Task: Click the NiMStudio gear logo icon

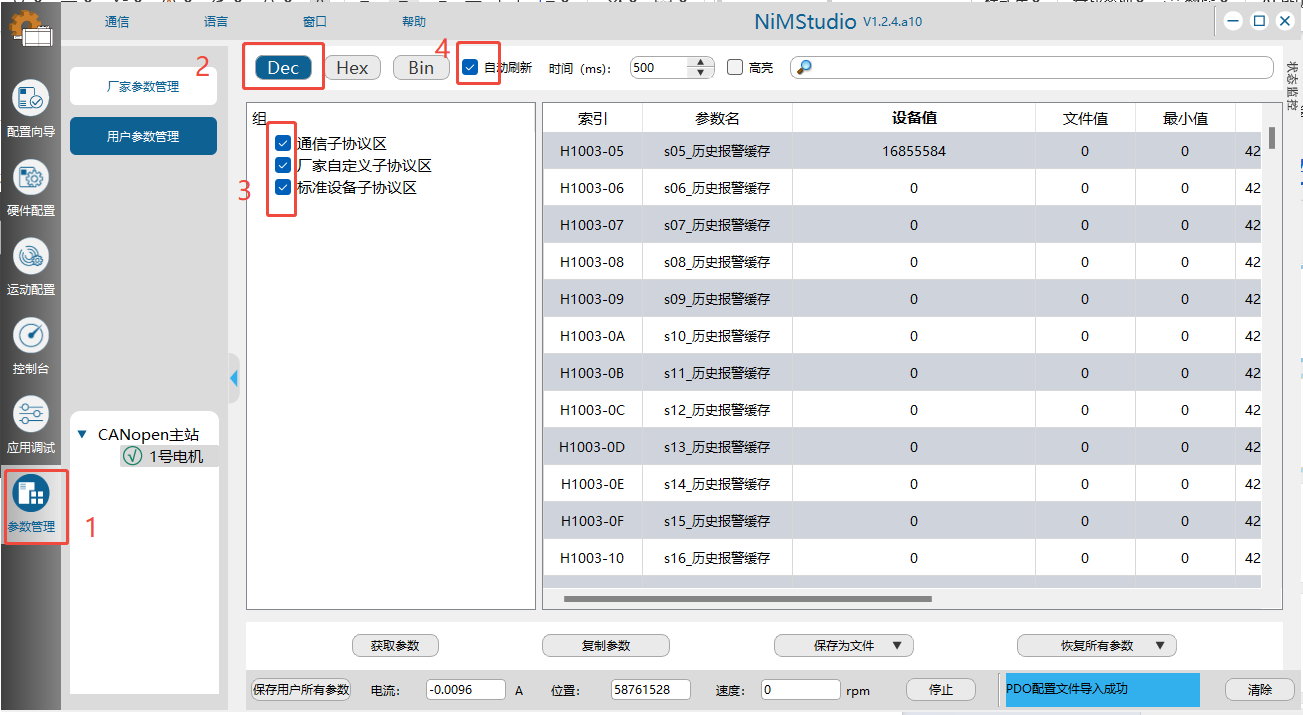Action: [30, 28]
